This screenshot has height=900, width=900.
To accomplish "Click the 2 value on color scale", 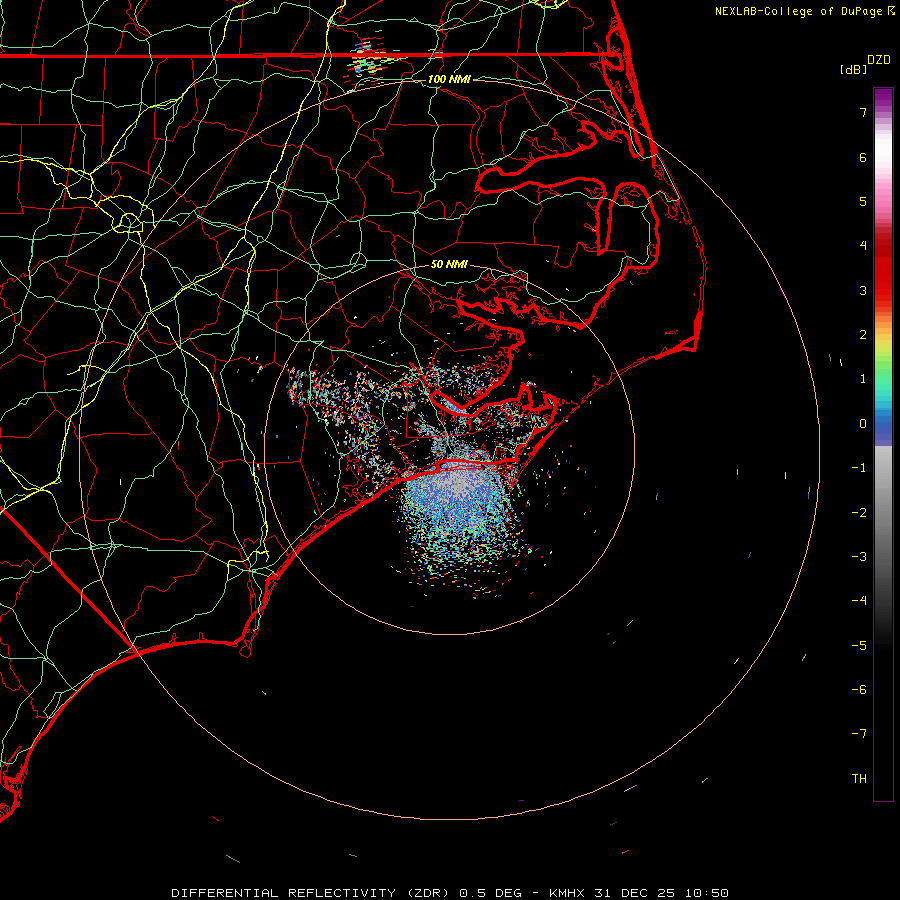I will 863,335.
